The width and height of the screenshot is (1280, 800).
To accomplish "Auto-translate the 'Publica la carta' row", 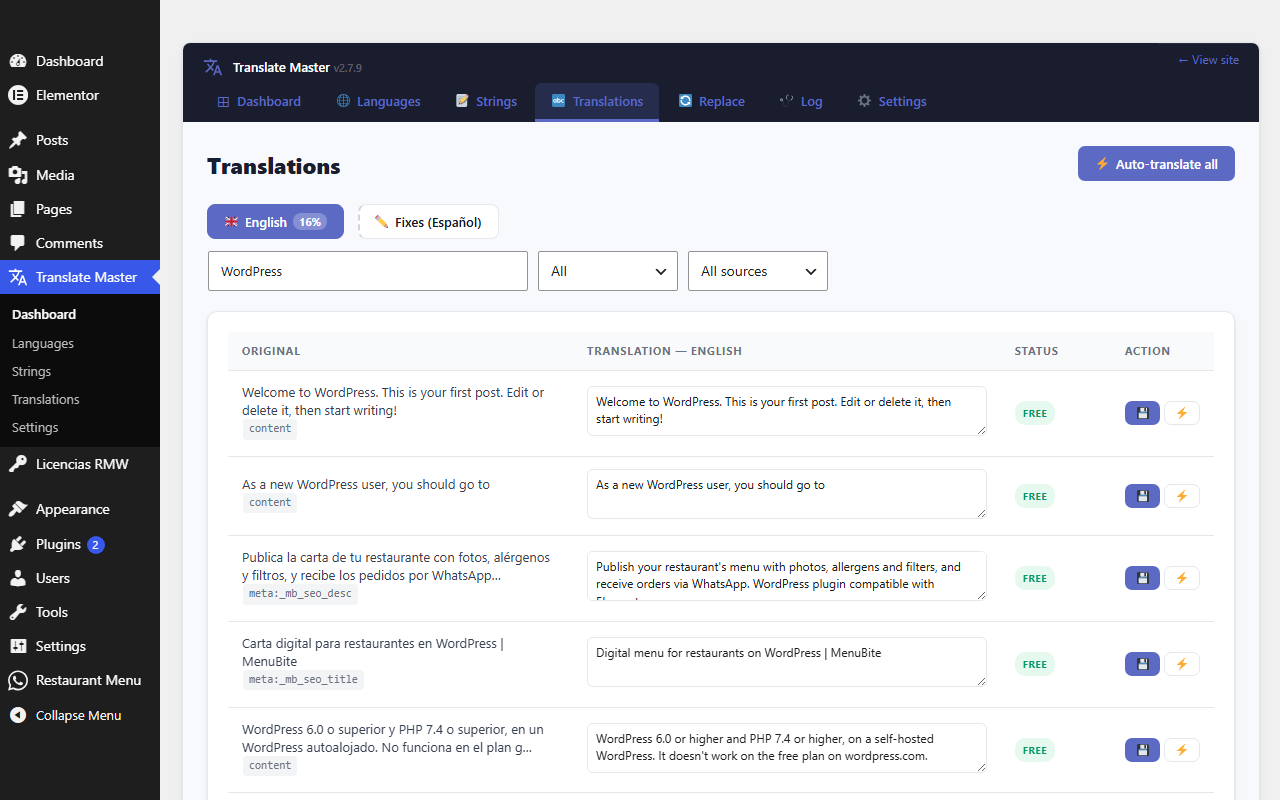I will 1182,578.
